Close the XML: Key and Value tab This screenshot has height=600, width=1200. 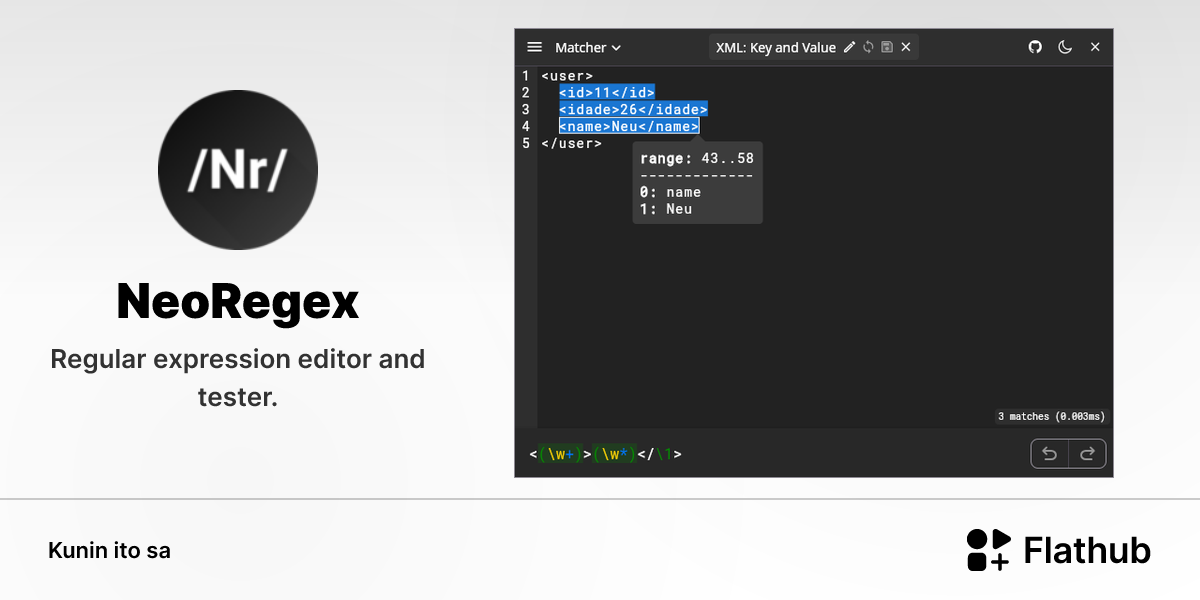[906, 47]
